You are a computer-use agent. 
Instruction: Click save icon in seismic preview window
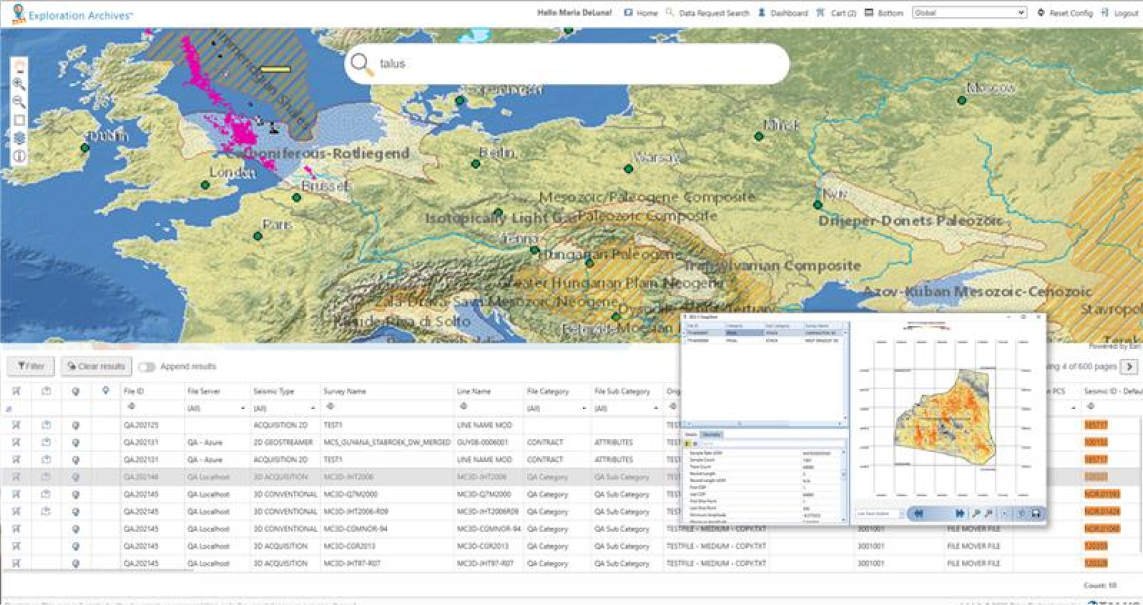tap(1036, 513)
